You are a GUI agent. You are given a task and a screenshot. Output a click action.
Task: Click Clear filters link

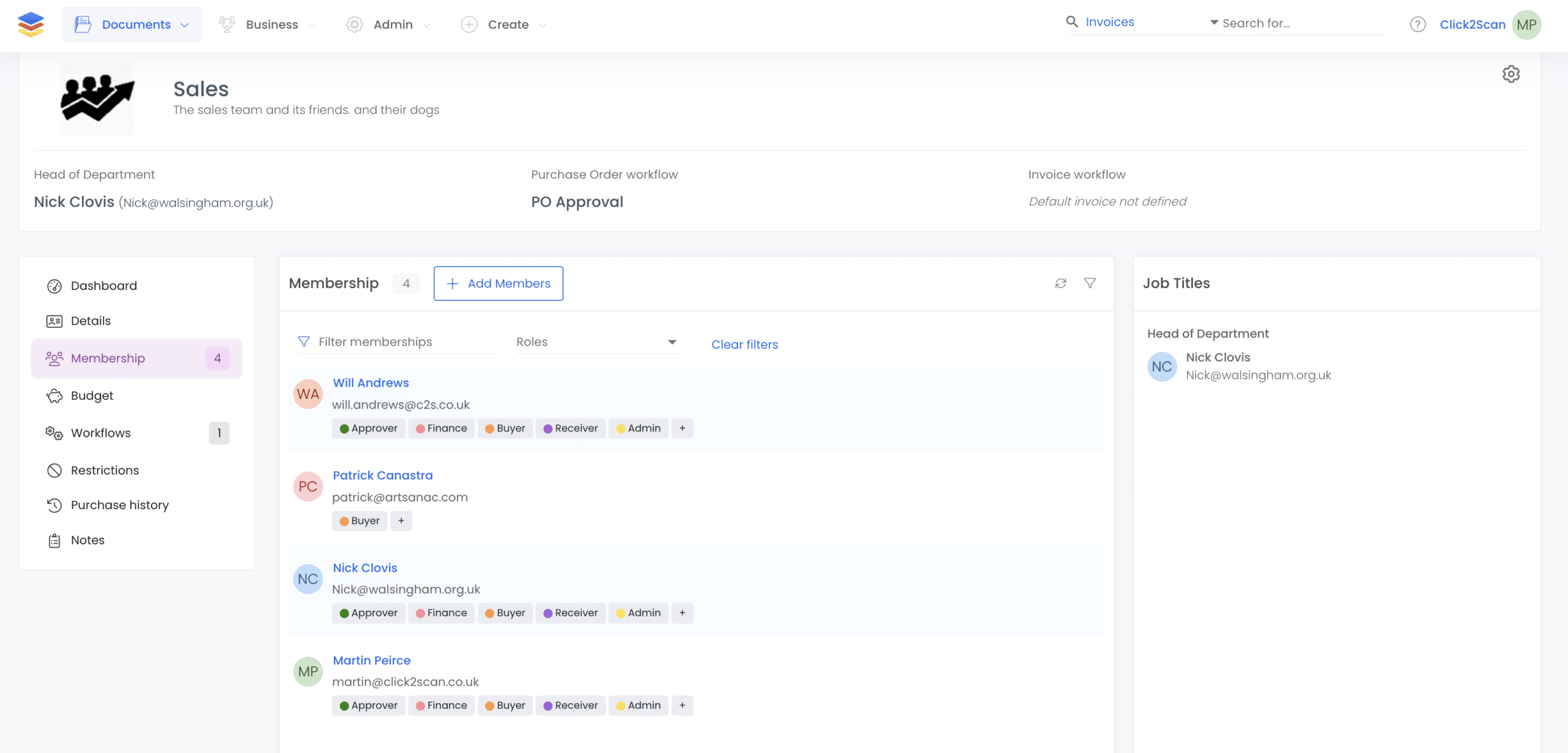pyautogui.click(x=744, y=344)
